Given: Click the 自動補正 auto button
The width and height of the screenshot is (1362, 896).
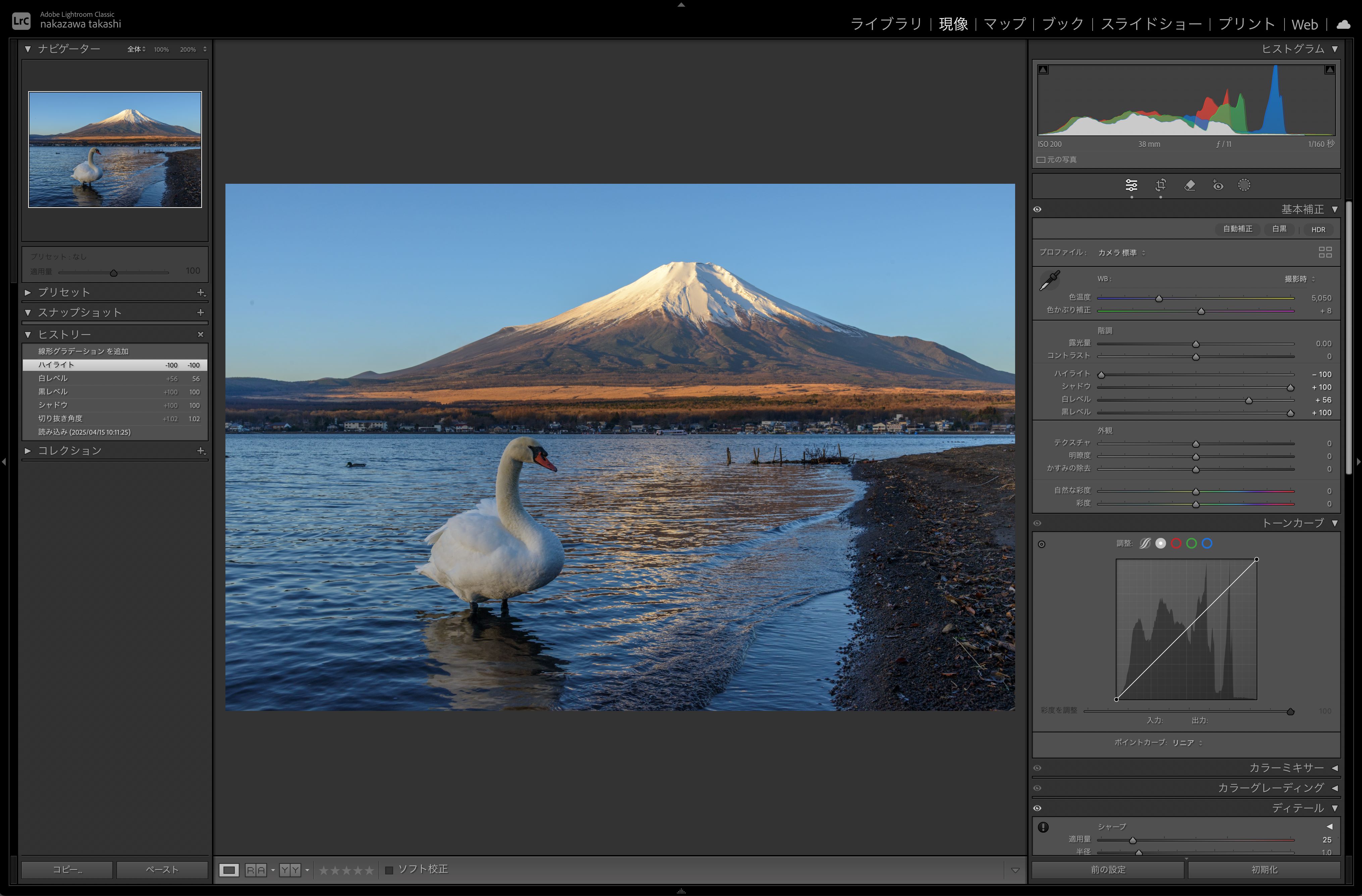Looking at the screenshot, I should (1237, 229).
